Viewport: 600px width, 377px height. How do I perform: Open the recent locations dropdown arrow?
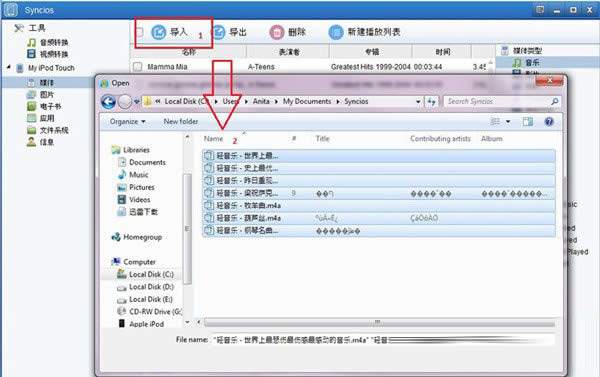point(137,102)
